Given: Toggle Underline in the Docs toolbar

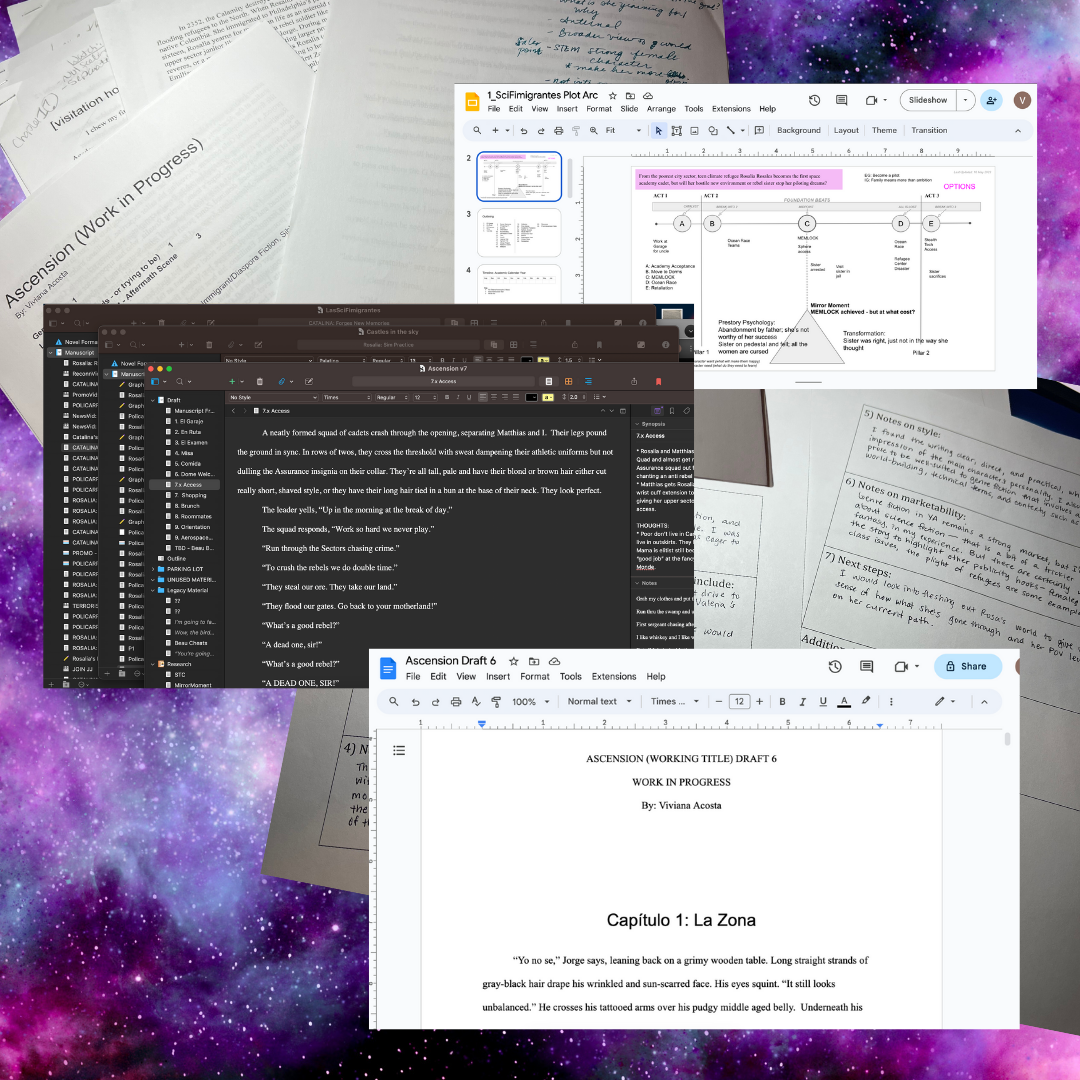Looking at the screenshot, I should [822, 701].
